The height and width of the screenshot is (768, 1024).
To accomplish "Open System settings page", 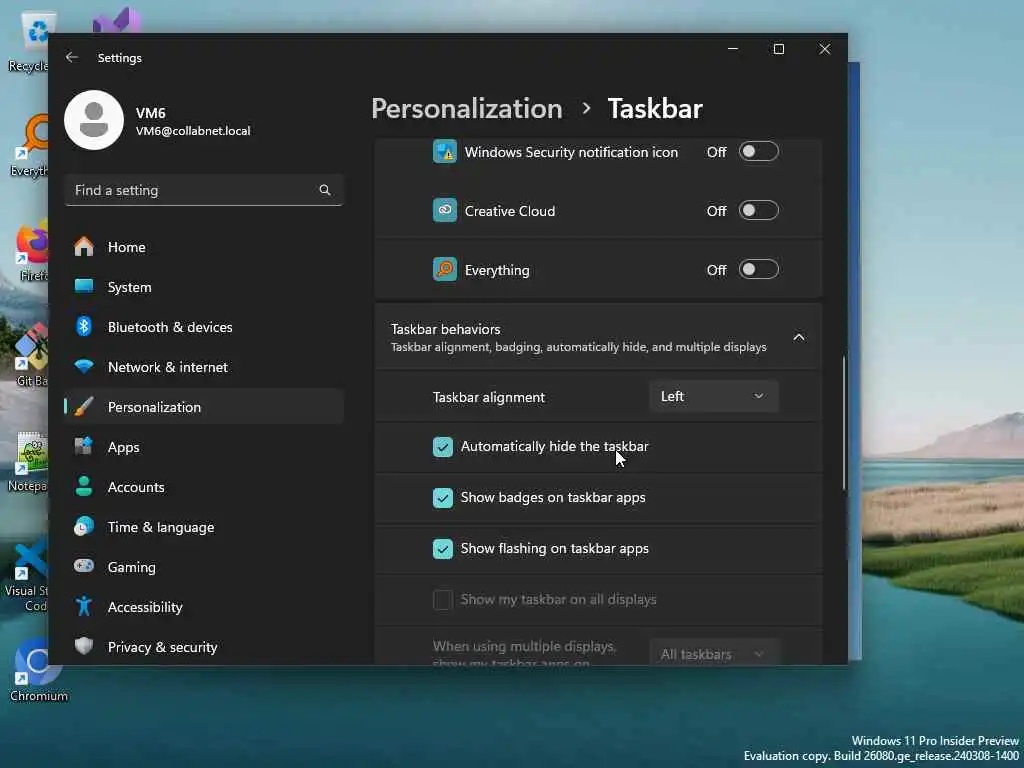I will tap(204, 287).
